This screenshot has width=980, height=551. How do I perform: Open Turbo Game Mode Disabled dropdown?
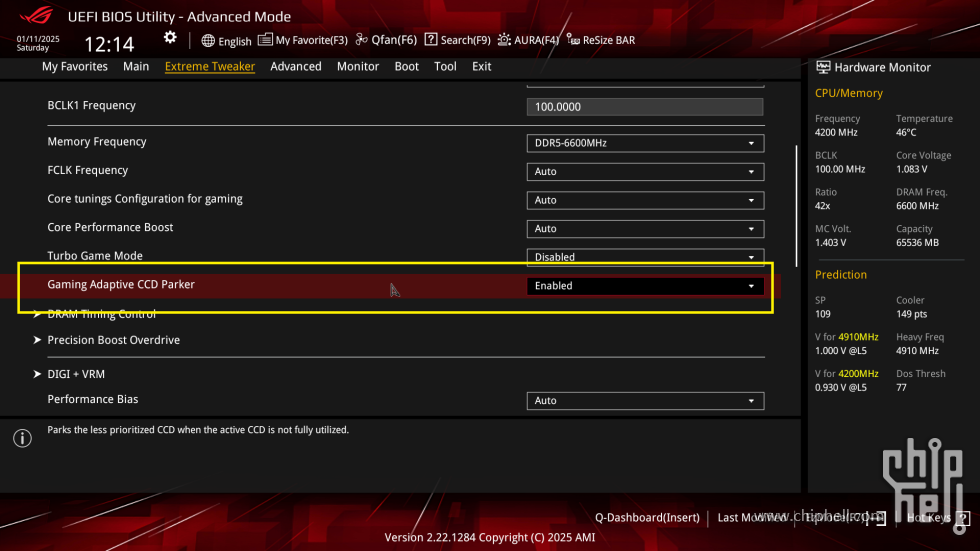point(645,257)
